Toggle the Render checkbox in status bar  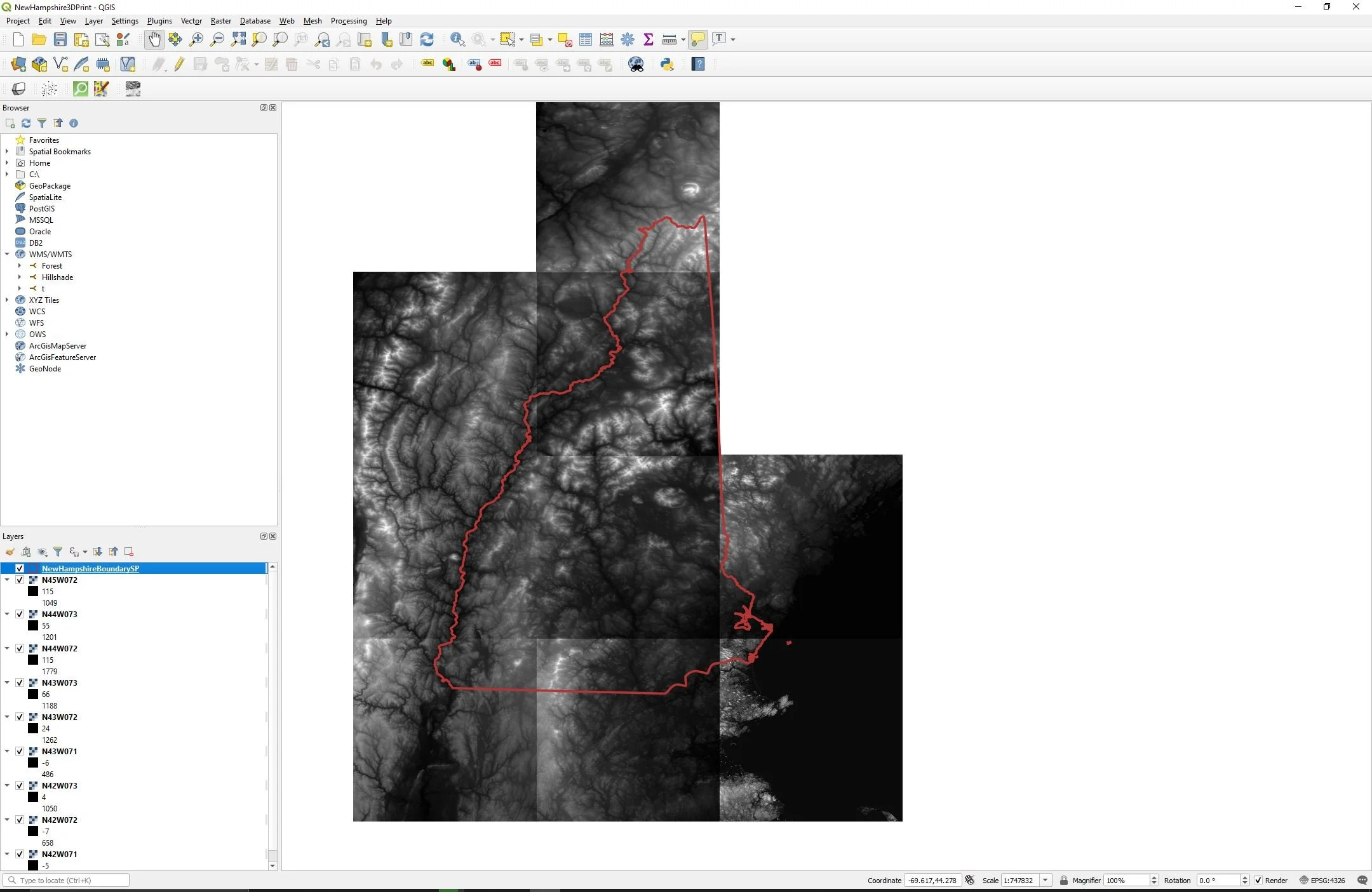(x=1258, y=881)
